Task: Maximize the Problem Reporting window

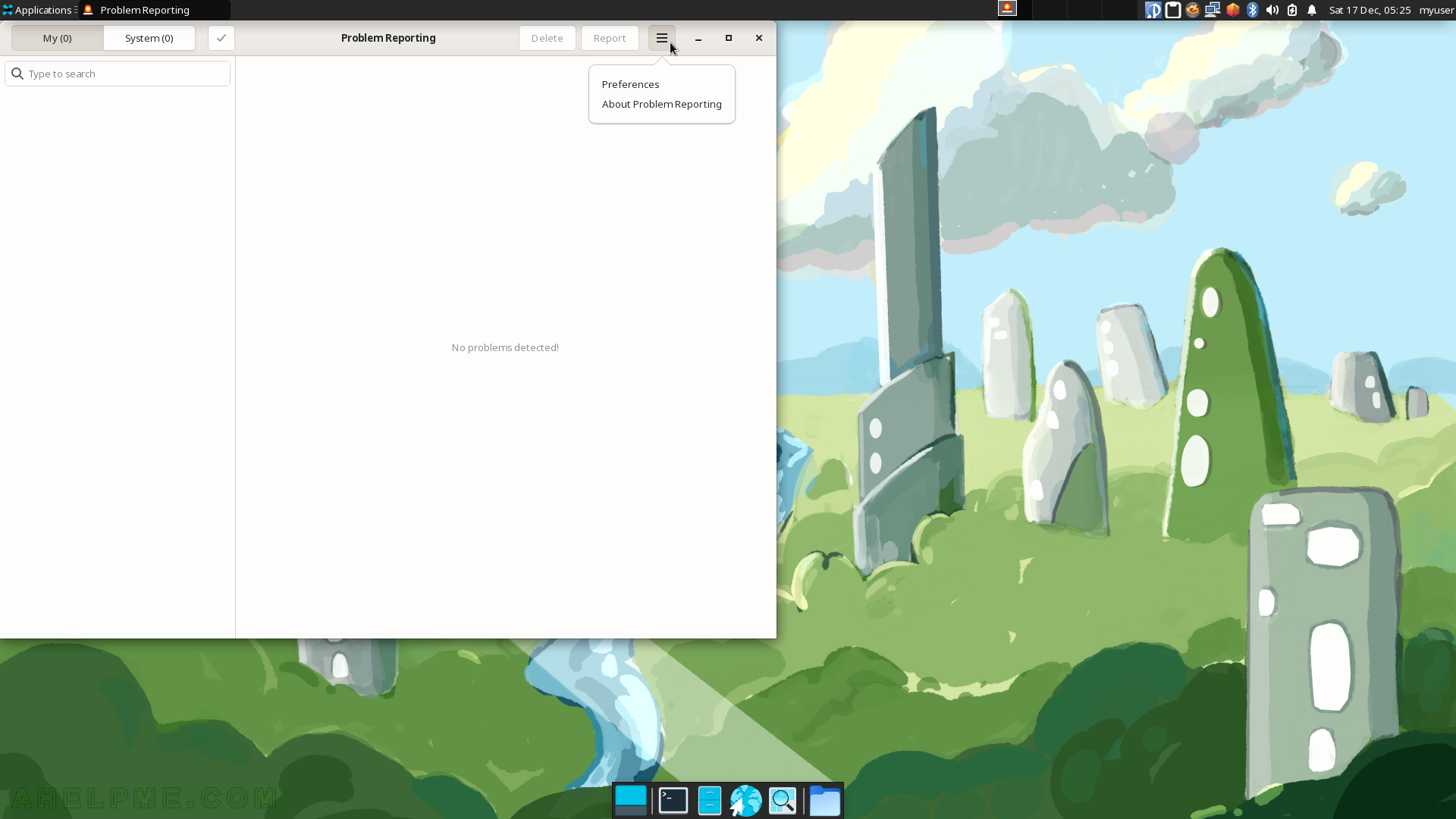Action: tap(729, 38)
